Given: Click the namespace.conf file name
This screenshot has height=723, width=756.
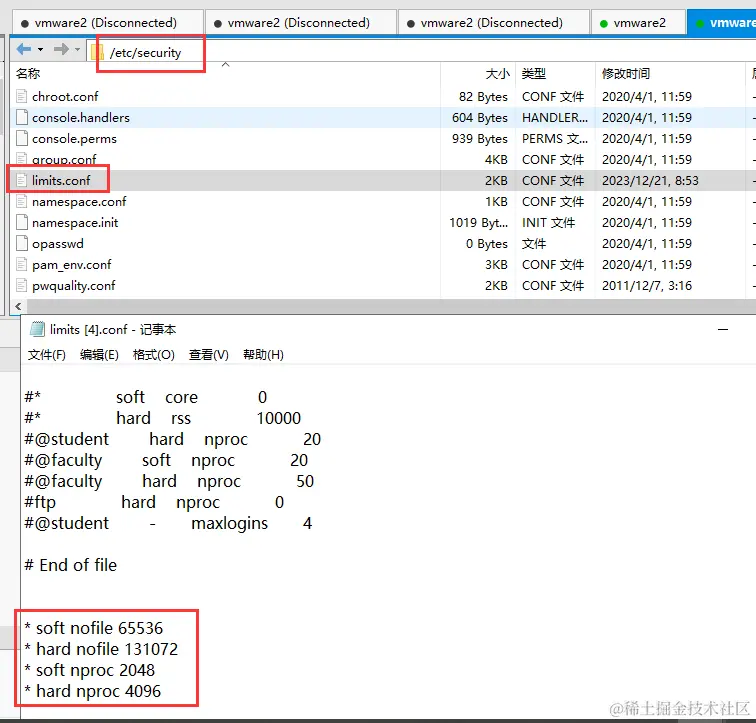Looking at the screenshot, I should pyautogui.click(x=79, y=201).
